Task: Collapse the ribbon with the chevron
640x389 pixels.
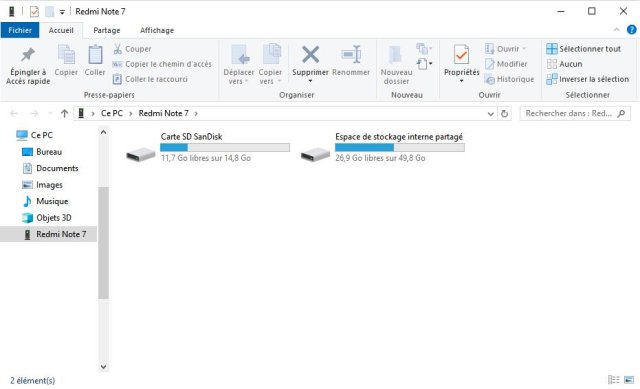Action: coord(616,30)
